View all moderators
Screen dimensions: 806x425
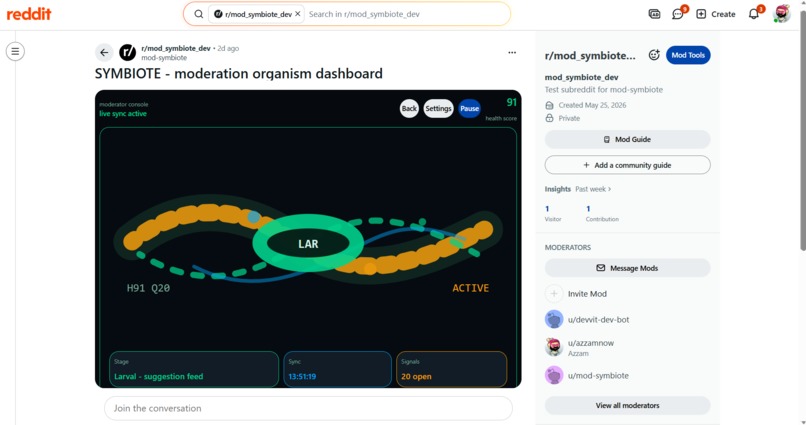[x=628, y=405]
